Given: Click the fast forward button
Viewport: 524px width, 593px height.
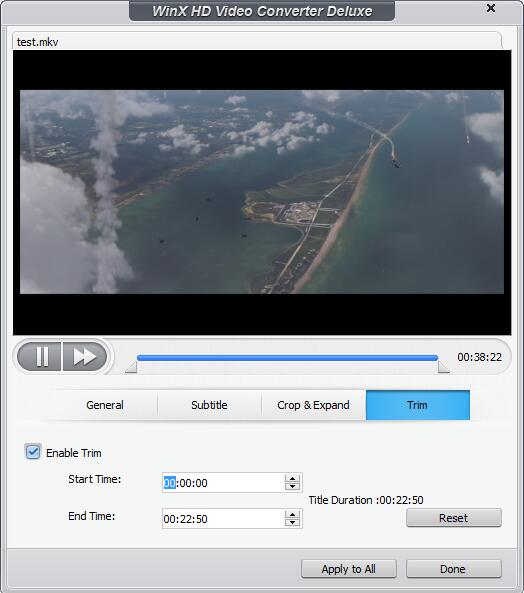Looking at the screenshot, I should coord(85,357).
